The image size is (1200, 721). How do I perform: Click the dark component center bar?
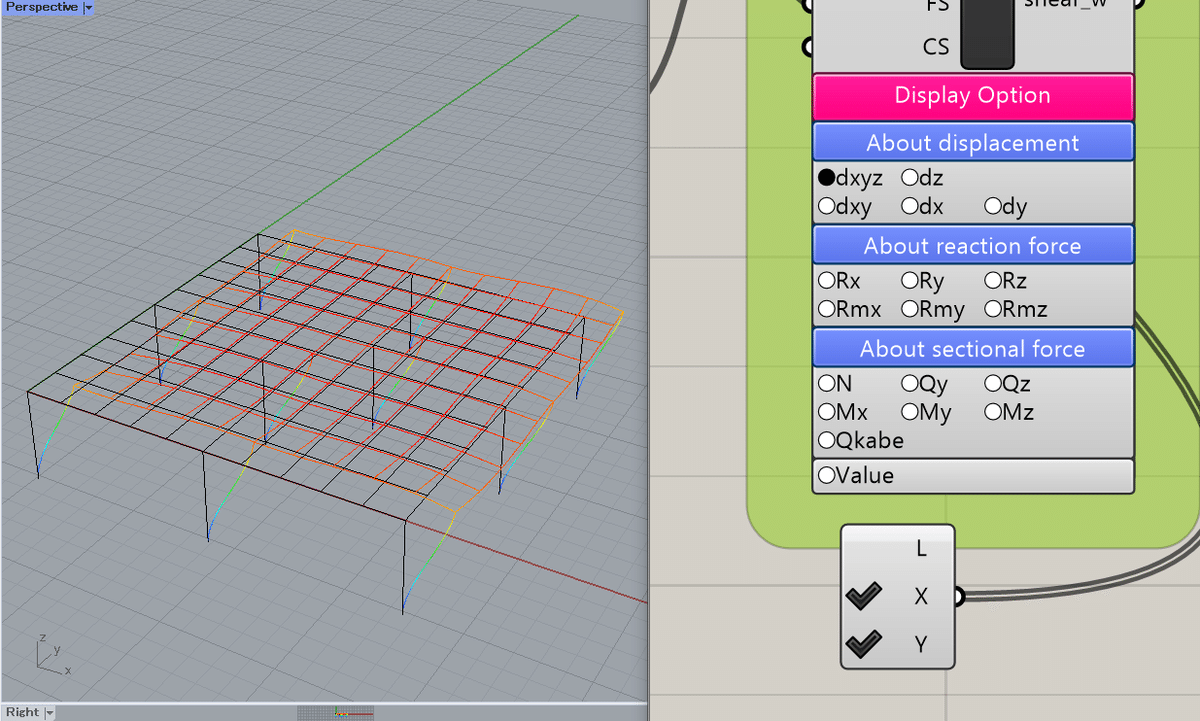987,32
